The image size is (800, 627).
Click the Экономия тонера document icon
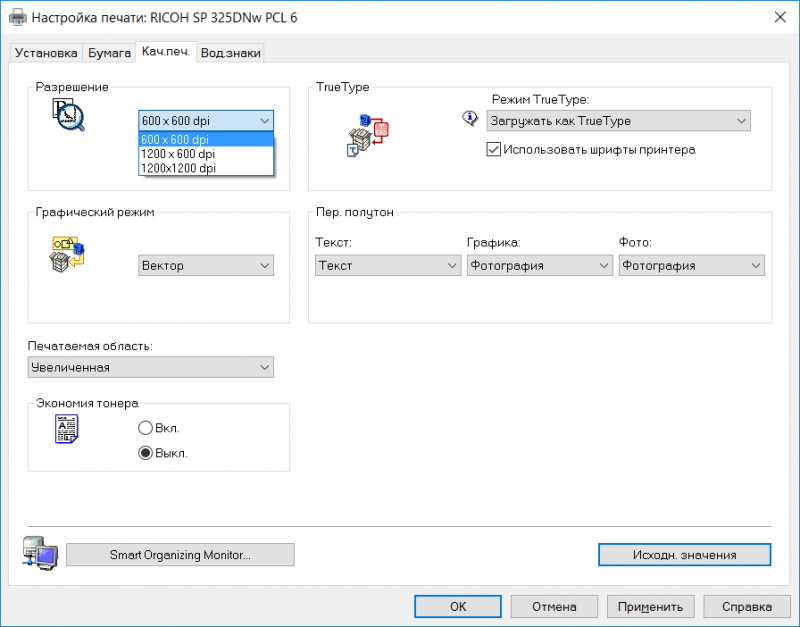tap(66, 429)
